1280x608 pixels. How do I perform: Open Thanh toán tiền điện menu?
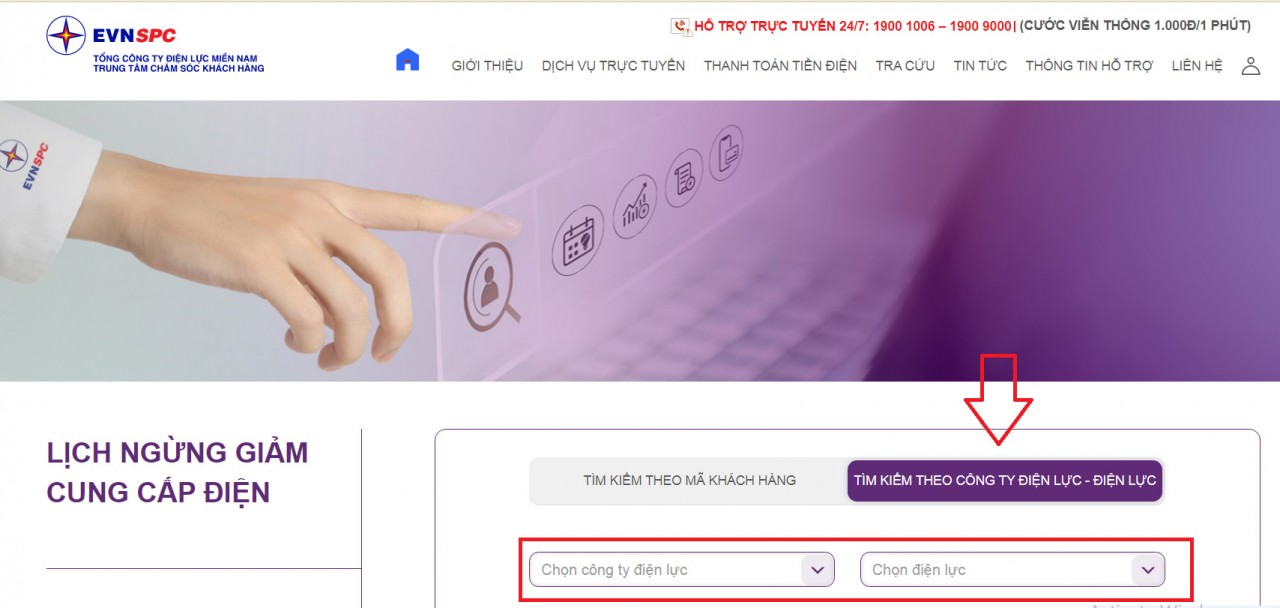pyautogui.click(x=780, y=66)
